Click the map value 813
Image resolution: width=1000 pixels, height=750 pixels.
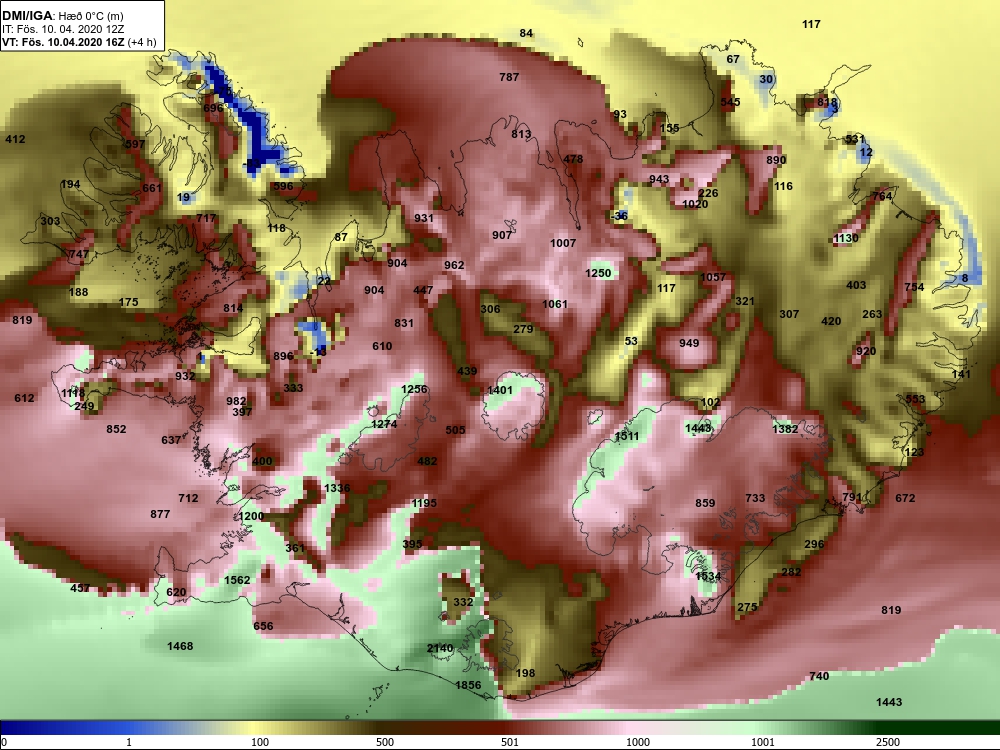tap(521, 134)
